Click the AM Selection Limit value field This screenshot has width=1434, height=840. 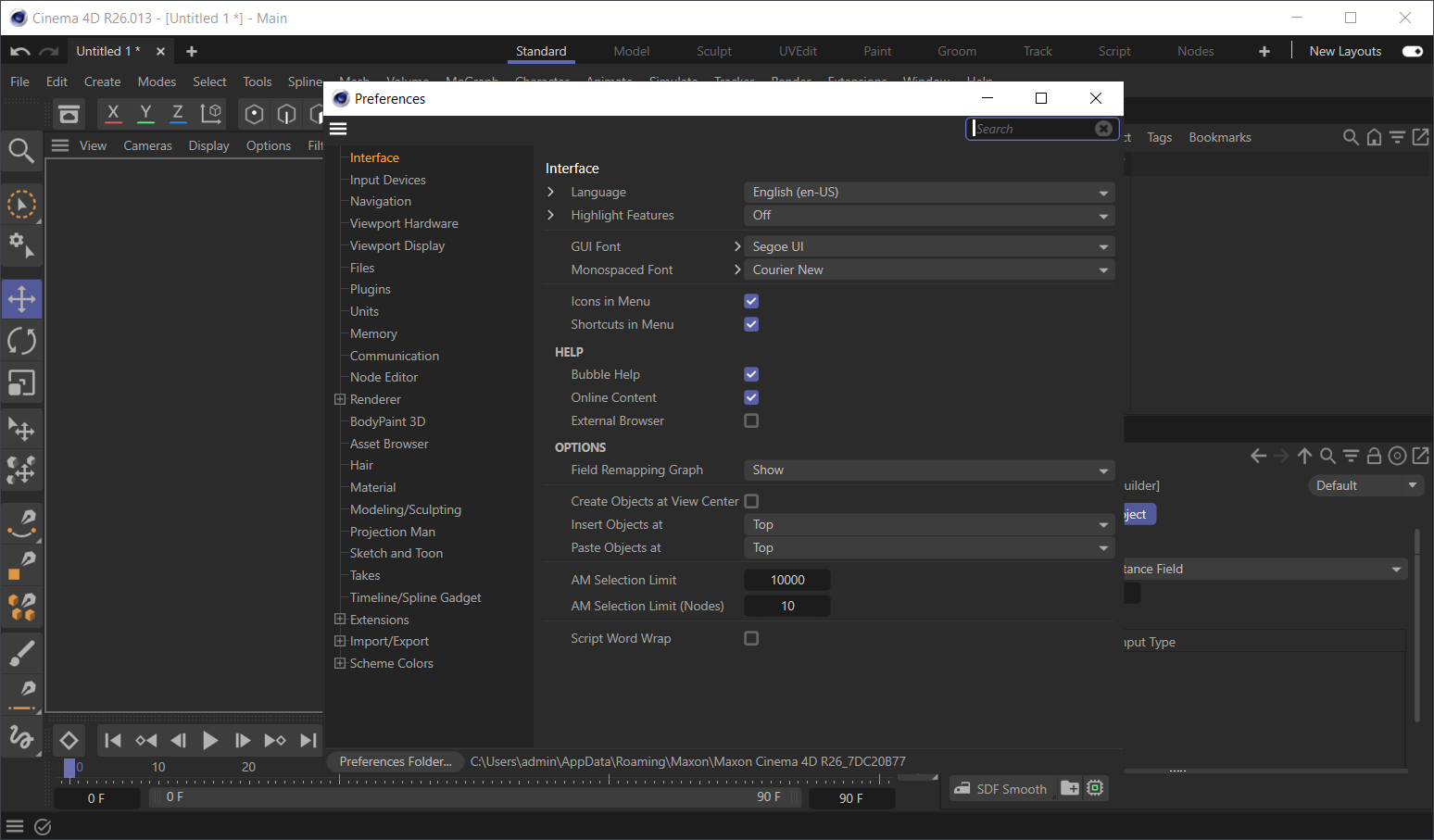point(787,580)
